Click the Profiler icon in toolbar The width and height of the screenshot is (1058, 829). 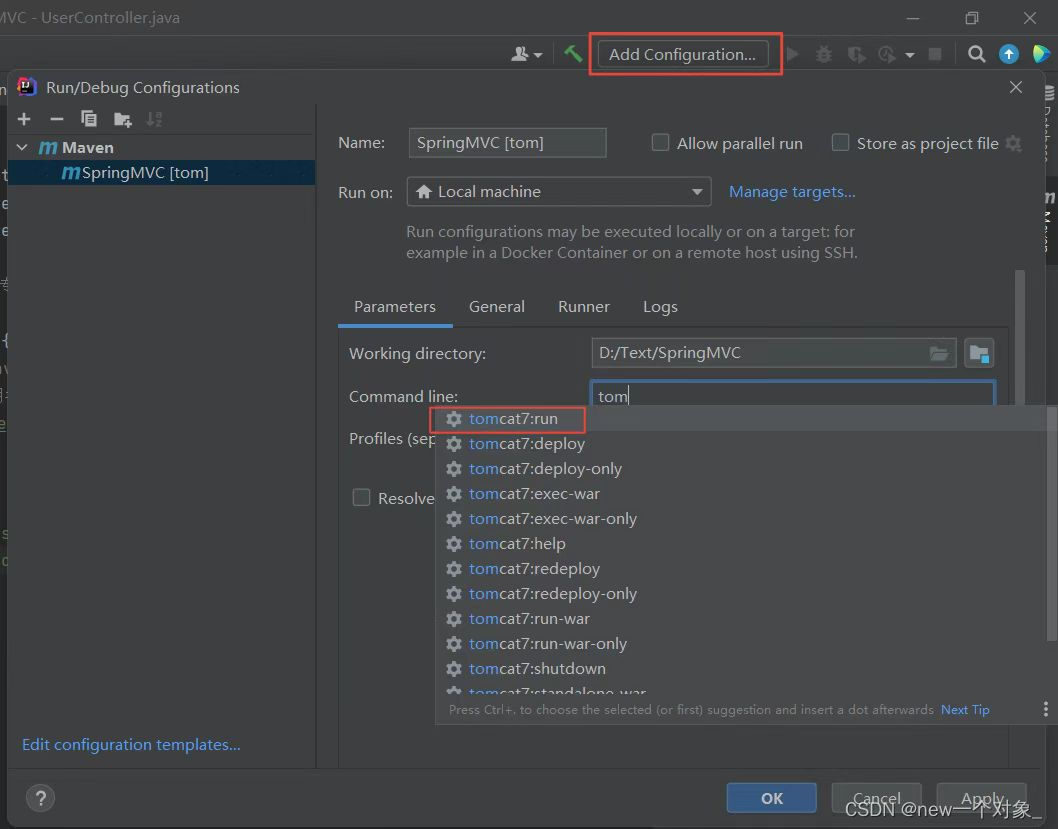(x=887, y=54)
